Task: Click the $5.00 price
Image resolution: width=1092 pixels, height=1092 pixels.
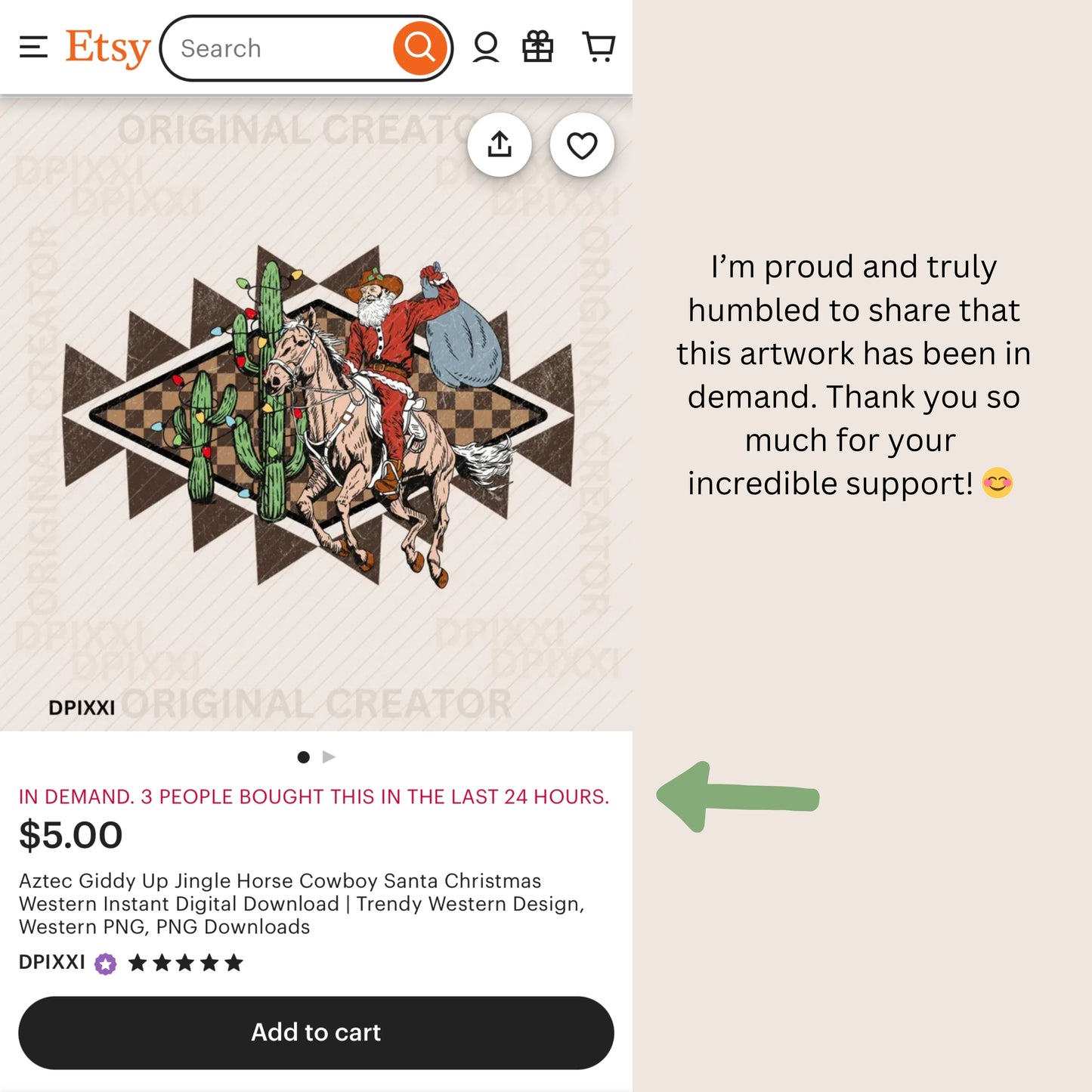Action: pyautogui.click(x=70, y=835)
